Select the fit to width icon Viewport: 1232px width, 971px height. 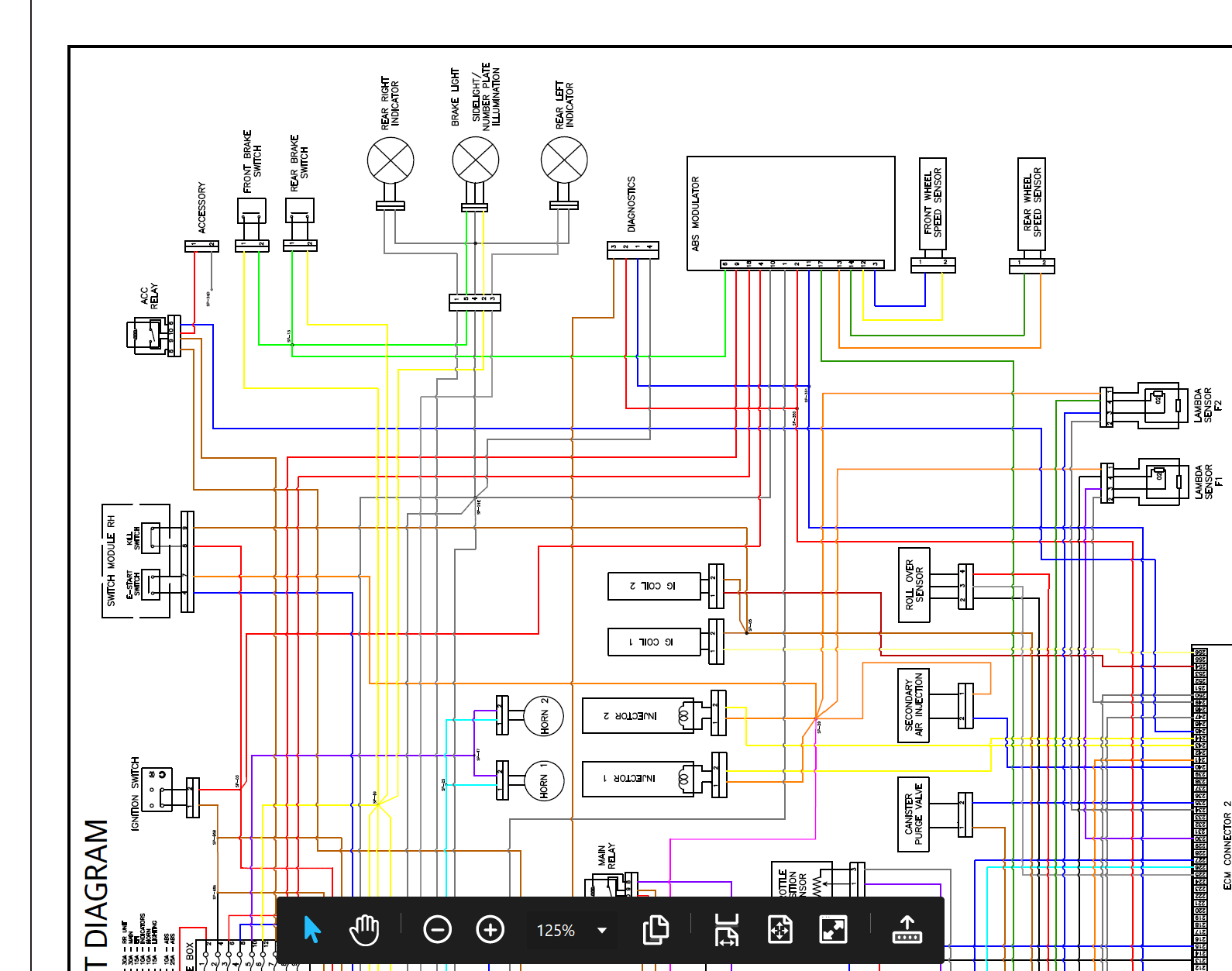tap(727, 929)
